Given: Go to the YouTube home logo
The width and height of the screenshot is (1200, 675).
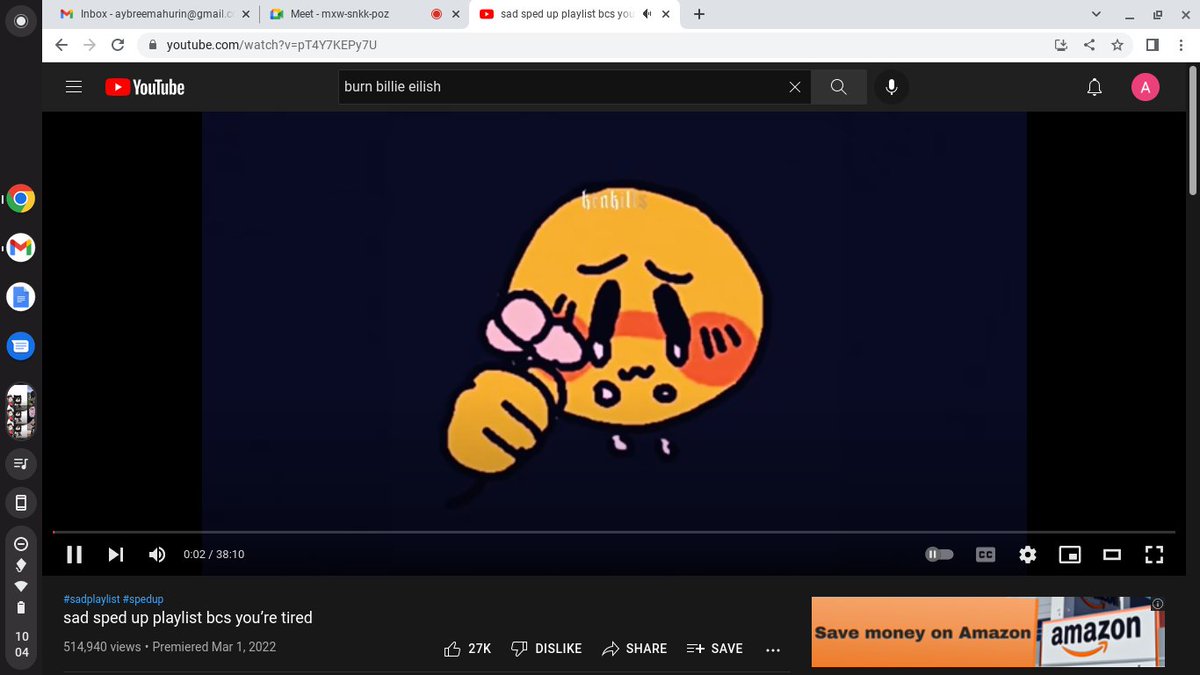Looking at the screenshot, I should coord(145,88).
